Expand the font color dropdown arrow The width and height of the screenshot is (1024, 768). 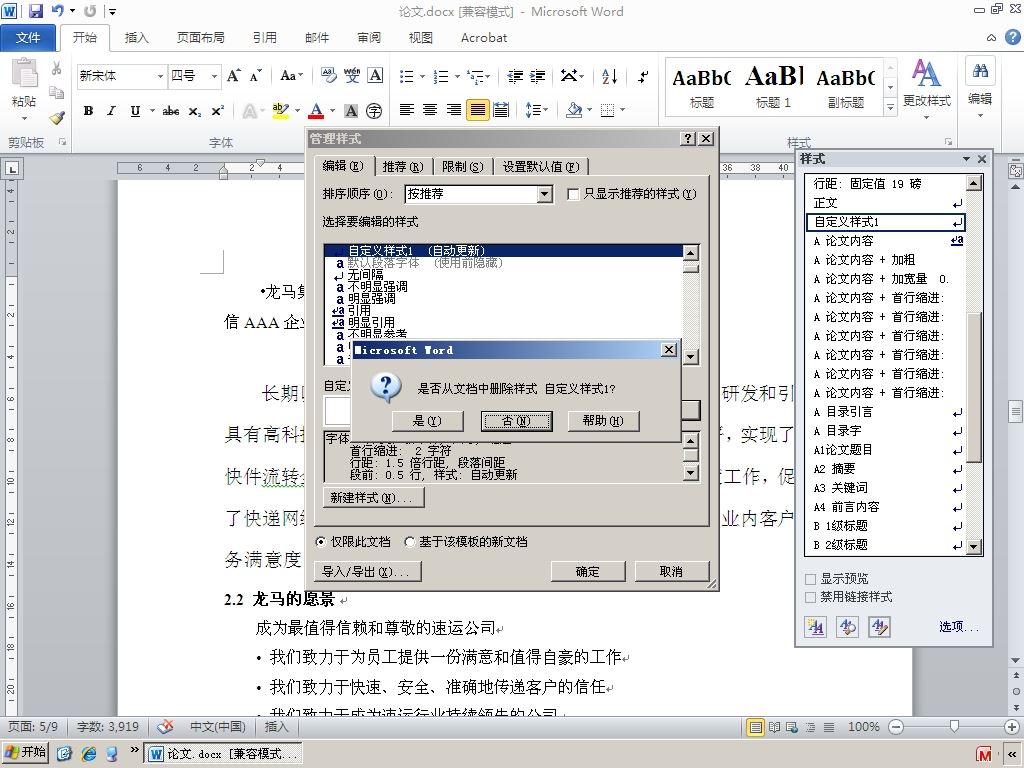click(x=332, y=110)
